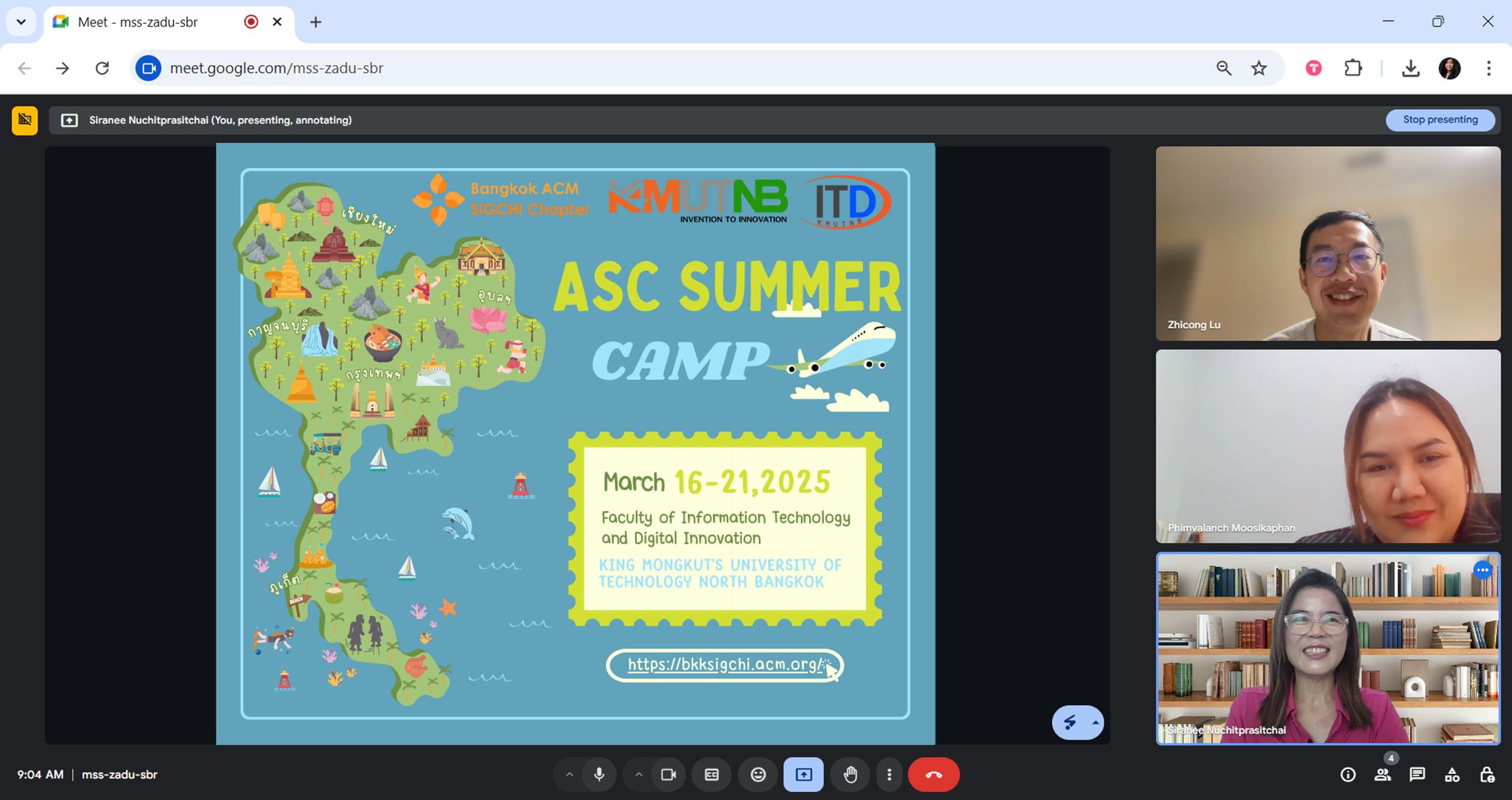Open a new browser tab
Viewport: 1512px width, 800px height.
point(315,22)
